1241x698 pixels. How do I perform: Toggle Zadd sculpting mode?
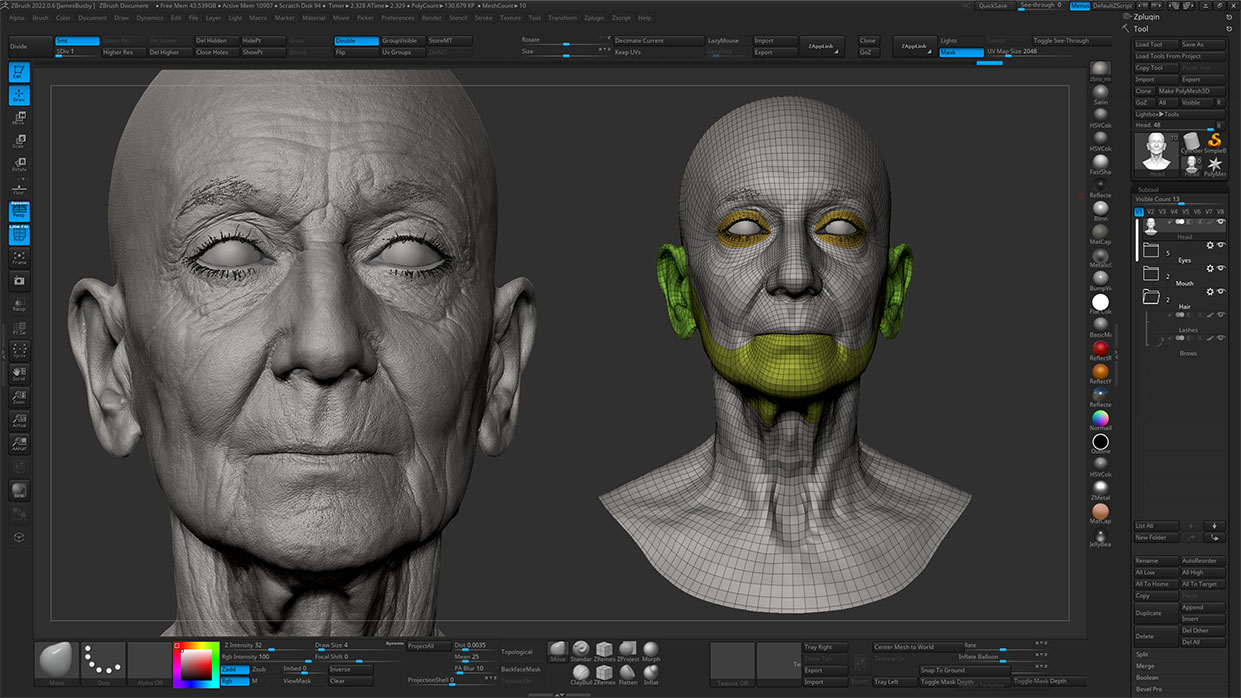click(x=234, y=669)
